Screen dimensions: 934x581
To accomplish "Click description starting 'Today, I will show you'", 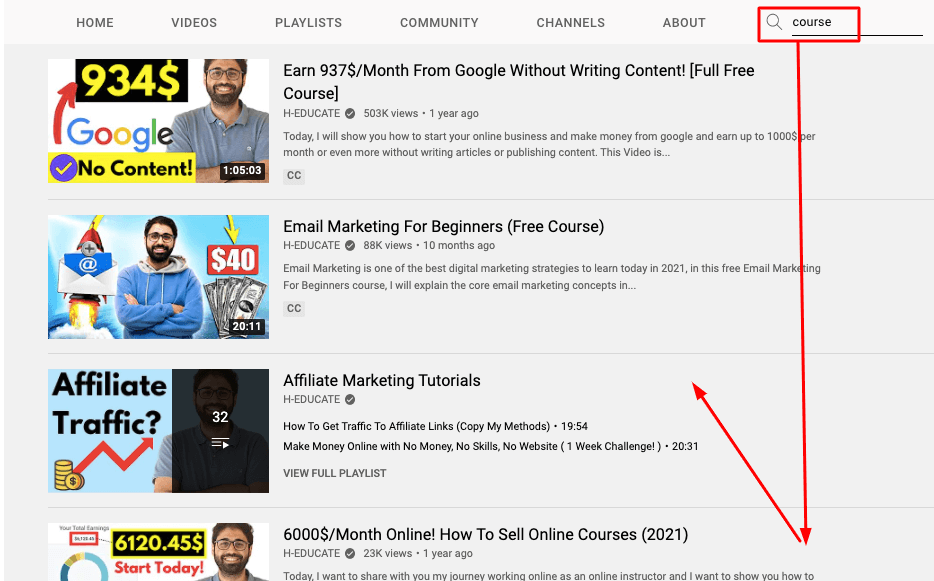I will pyautogui.click(x=549, y=144).
